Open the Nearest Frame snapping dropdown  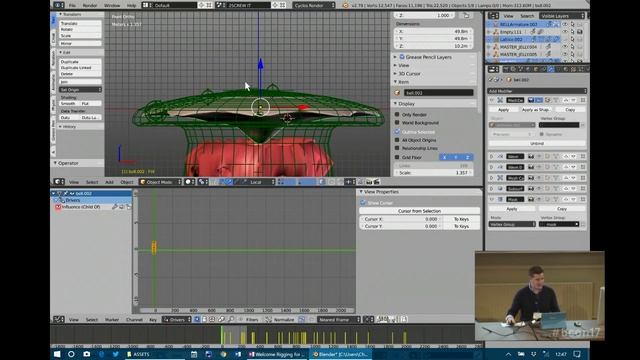[339, 320]
